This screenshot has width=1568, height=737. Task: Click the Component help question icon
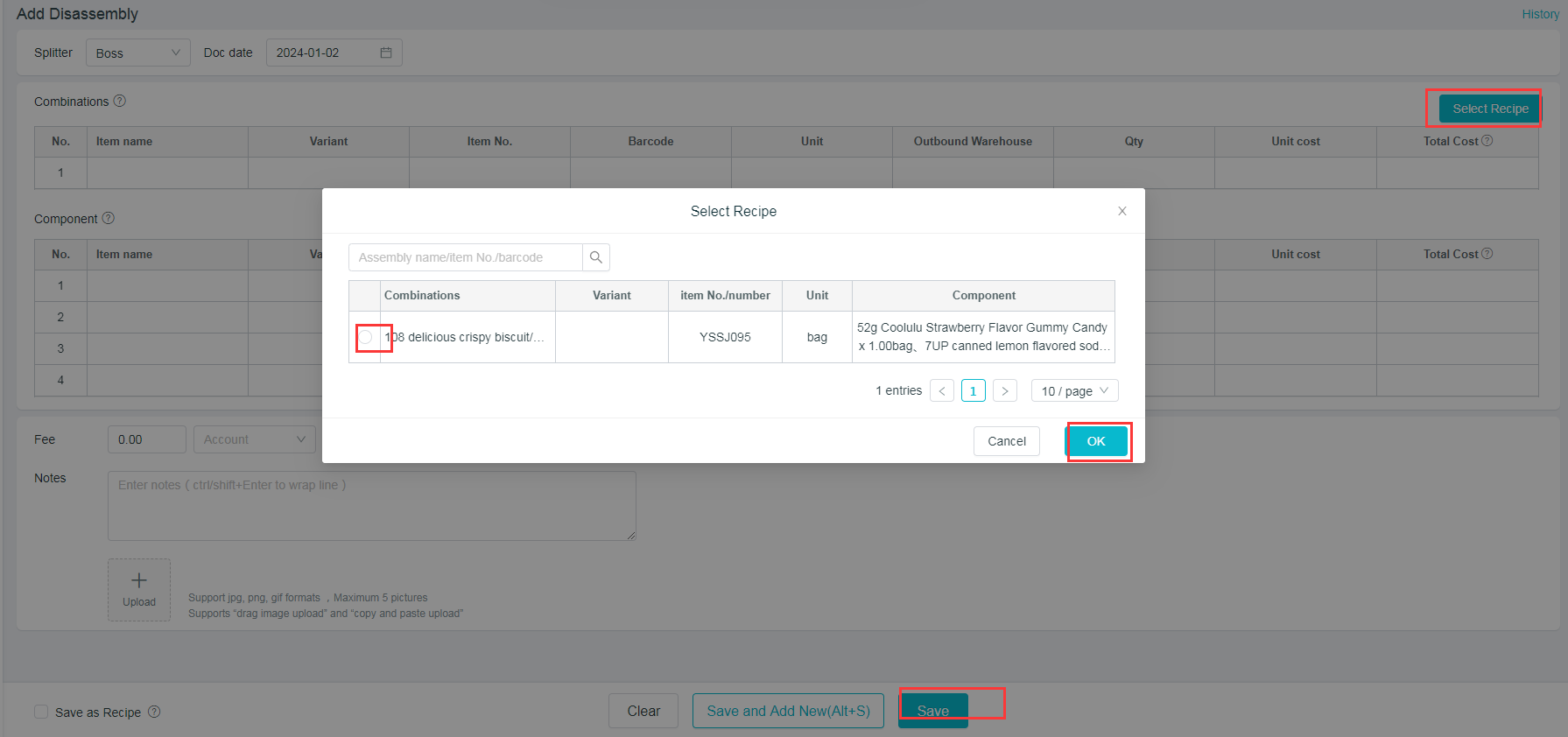pos(109,218)
